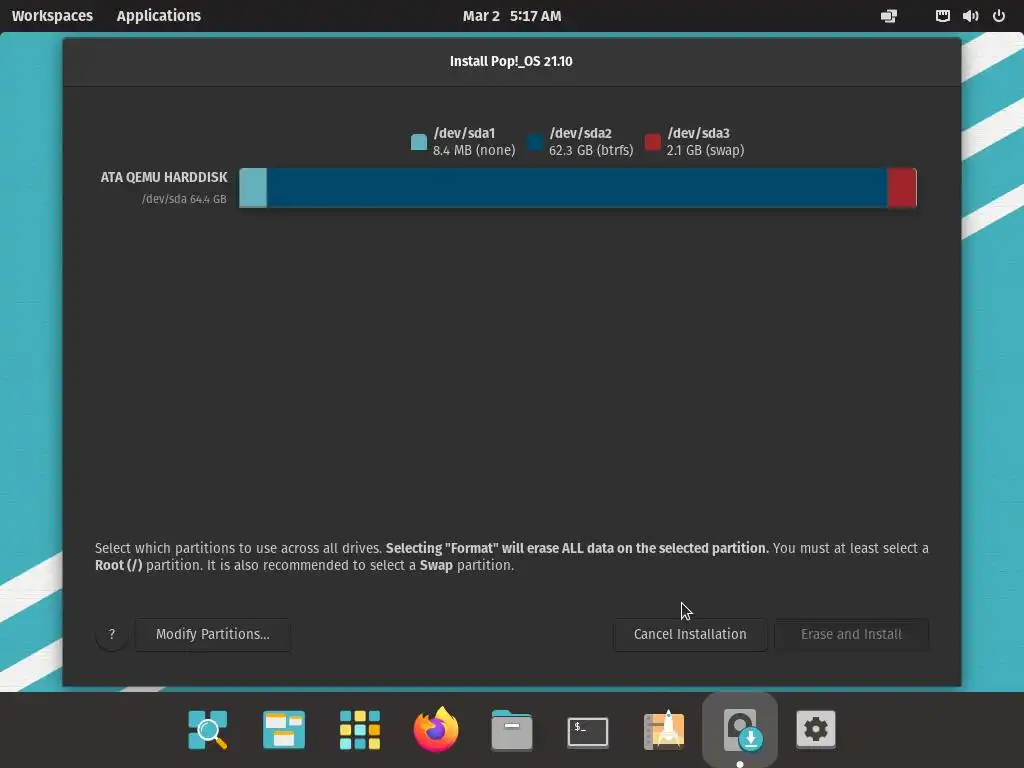Open the clock showing Mar 2 5:17 AM
Image resolution: width=1024 pixels, height=768 pixels.
(512, 16)
